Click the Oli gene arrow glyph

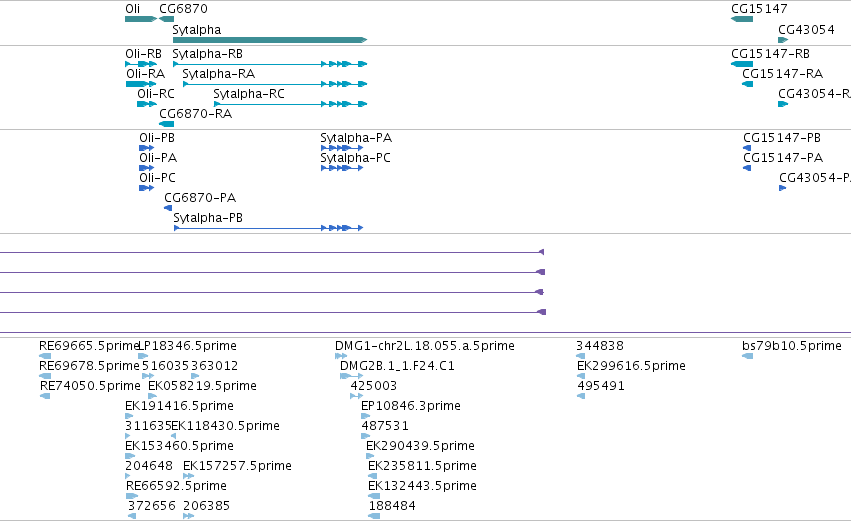tap(141, 19)
